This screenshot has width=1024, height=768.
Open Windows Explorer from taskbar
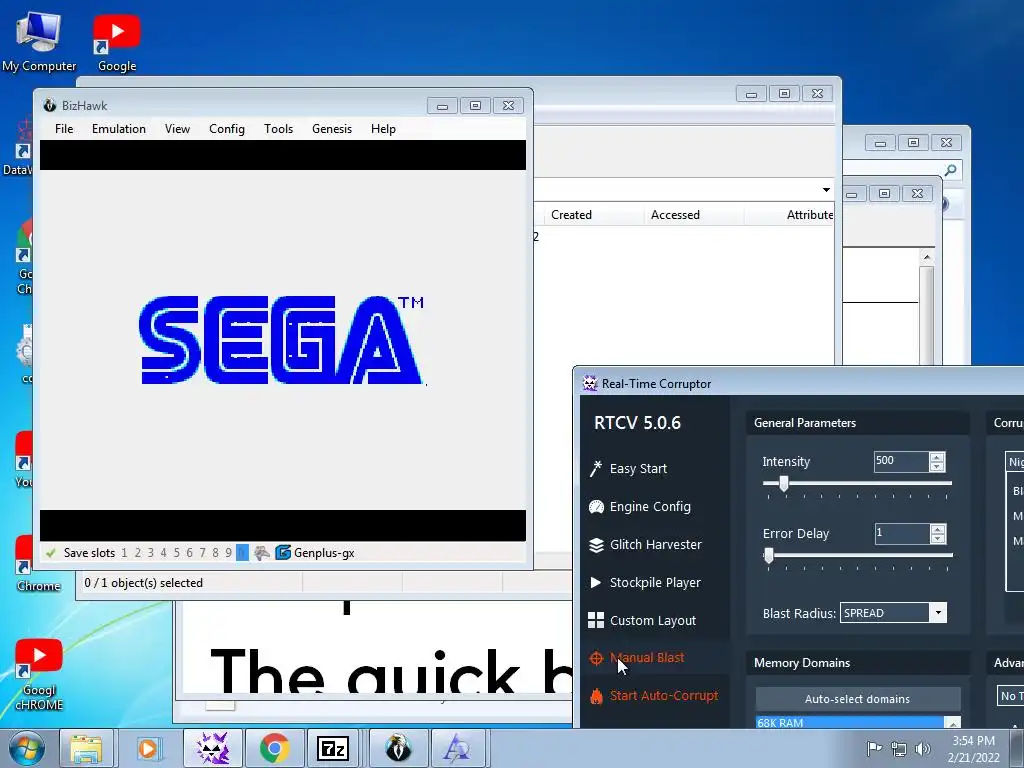click(x=86, y=748)
